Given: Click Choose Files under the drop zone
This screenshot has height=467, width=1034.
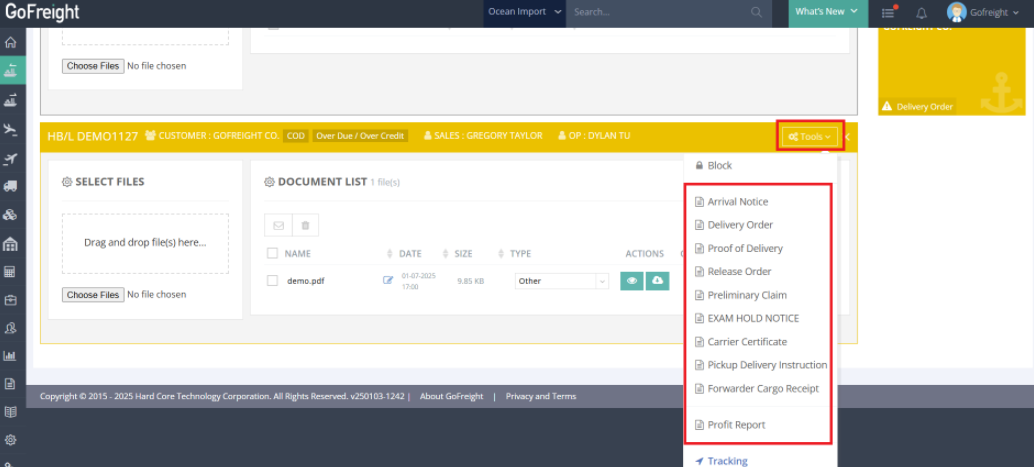Looking at the screenshot, I should [x=93, y=295].
